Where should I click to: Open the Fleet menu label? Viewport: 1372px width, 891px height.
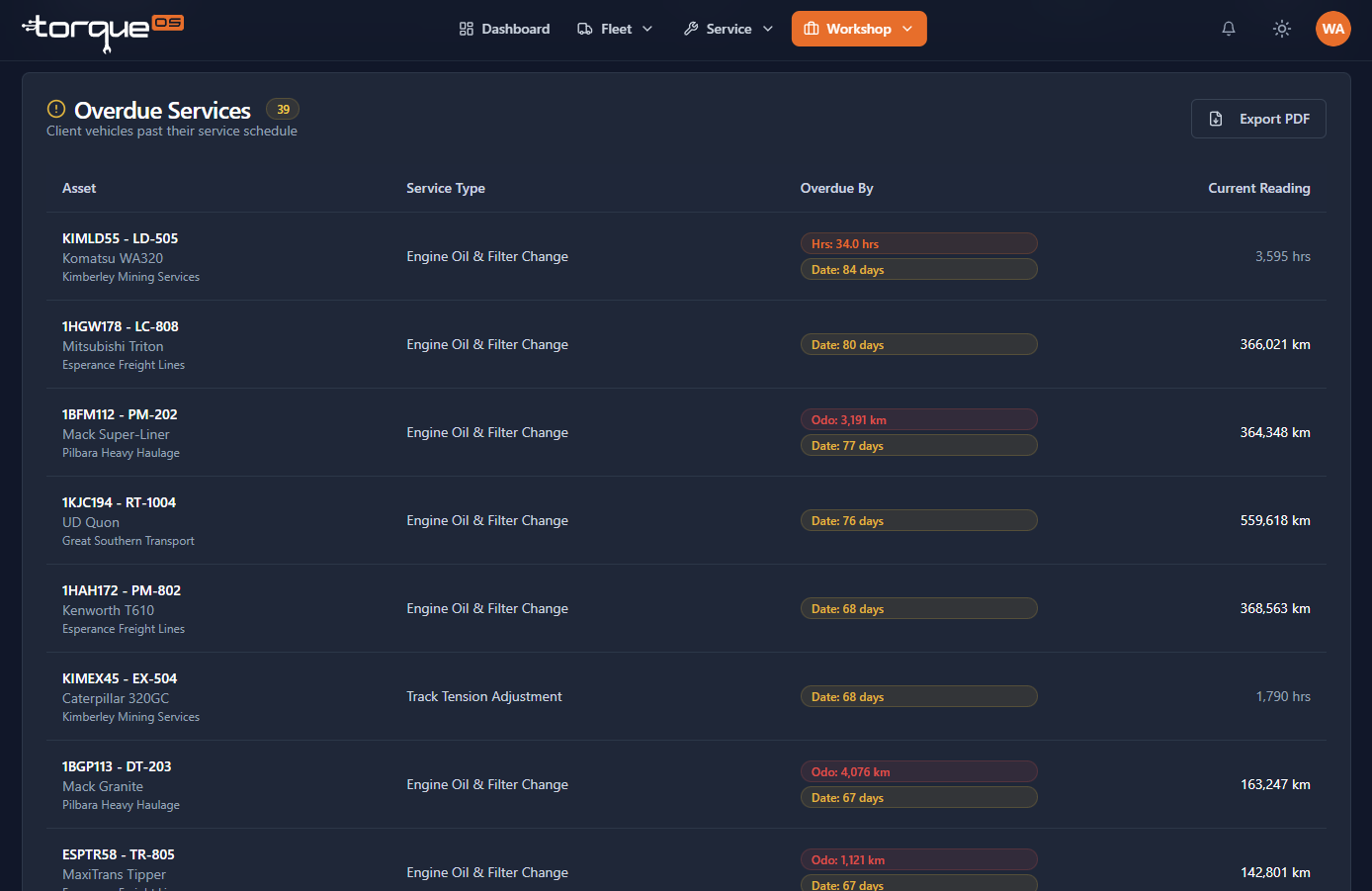616,29
